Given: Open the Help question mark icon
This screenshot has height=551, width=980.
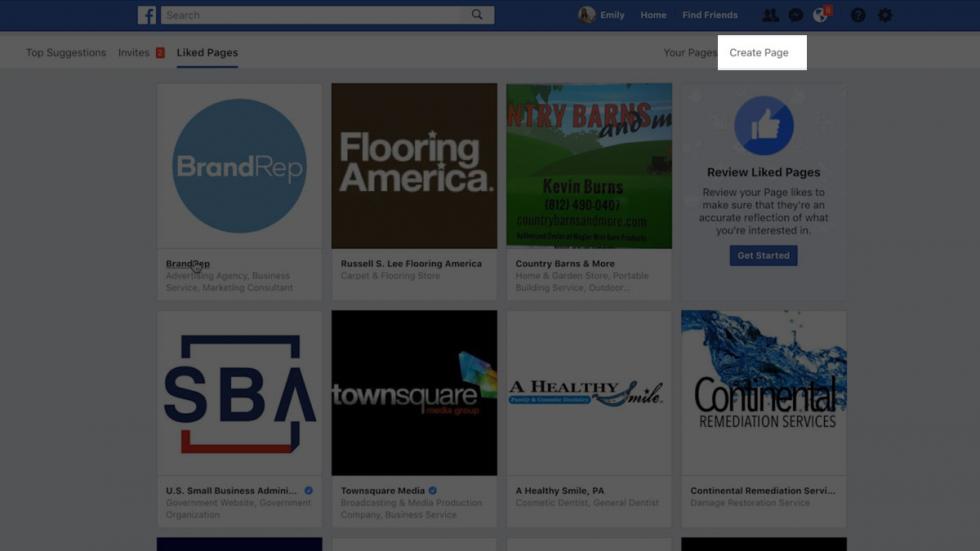Looking at the screenshot, I should click(x=858, y=15).
